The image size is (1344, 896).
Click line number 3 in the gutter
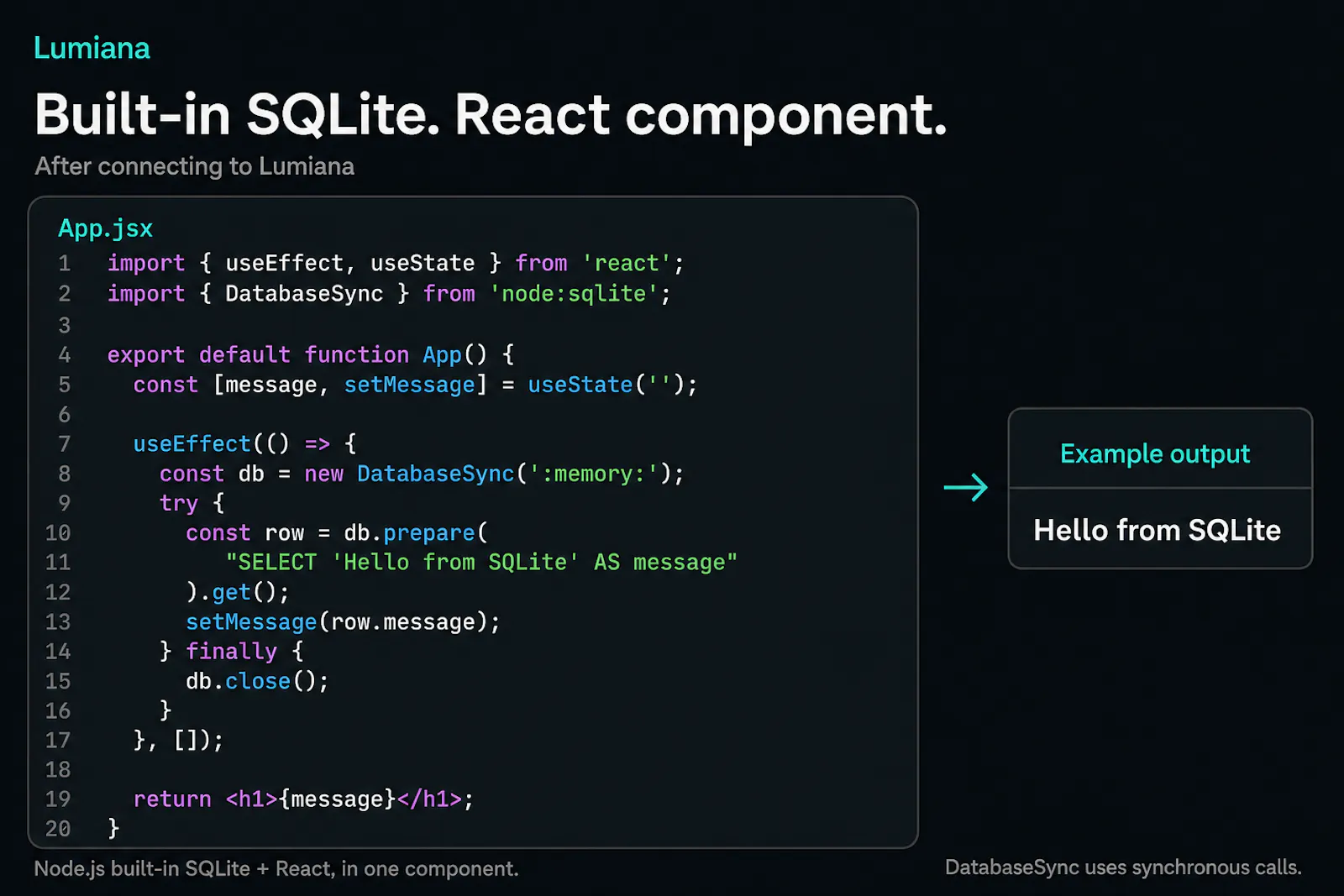click(x=65, y=325)
